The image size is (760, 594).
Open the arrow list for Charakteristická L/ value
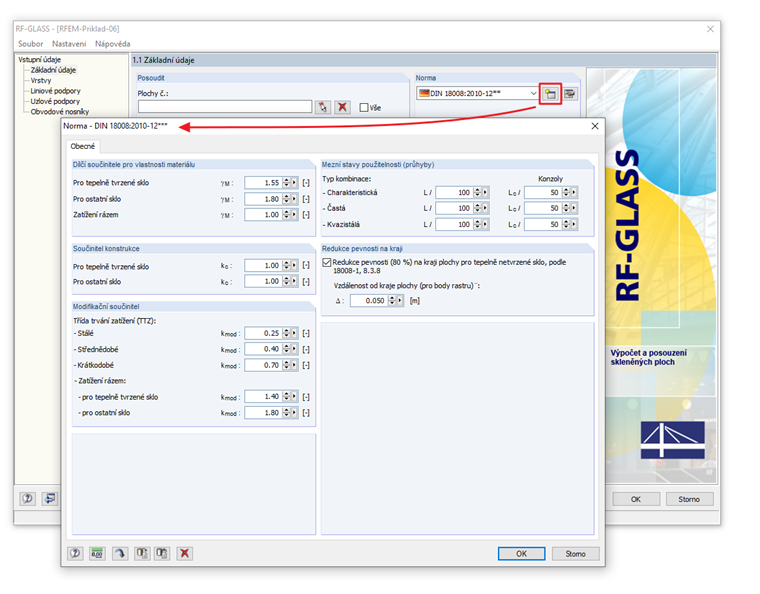pyautogui.click(x=485, y=192)
